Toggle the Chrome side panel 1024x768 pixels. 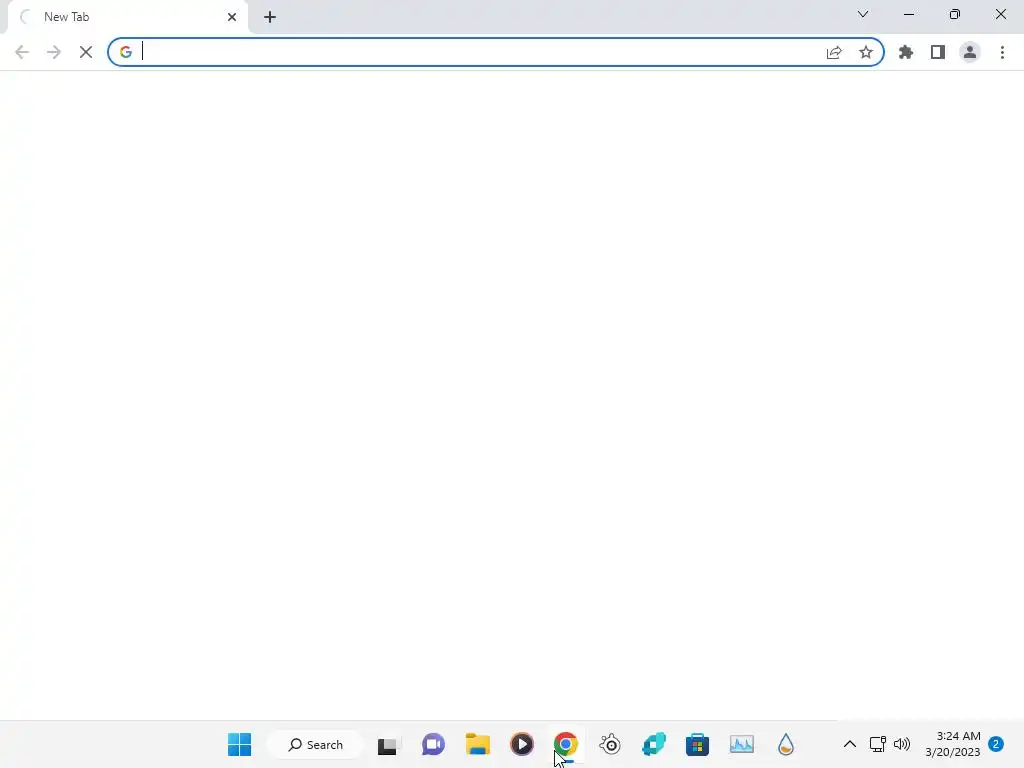938,52
